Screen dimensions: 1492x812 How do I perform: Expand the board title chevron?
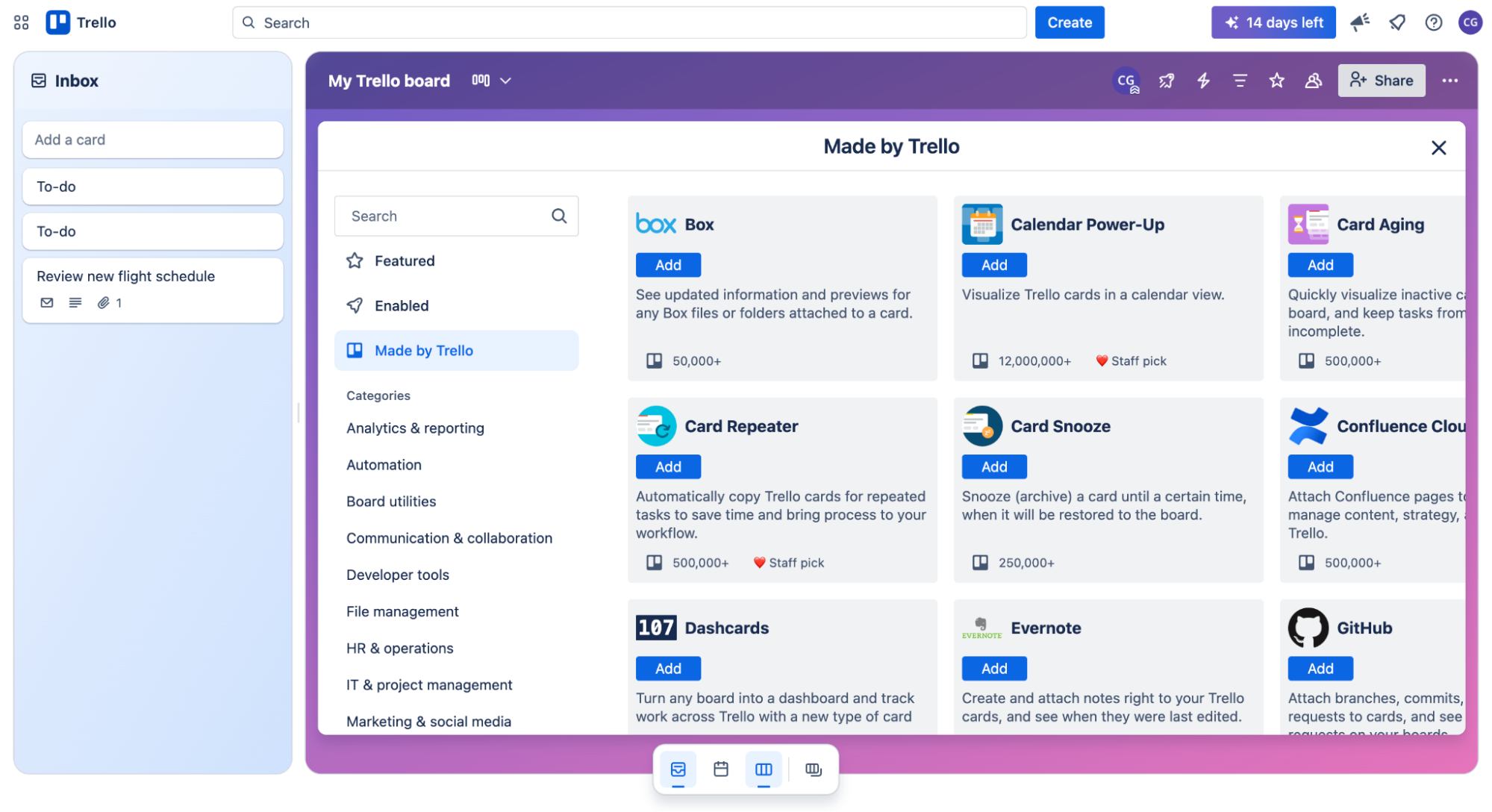[506, 81]
